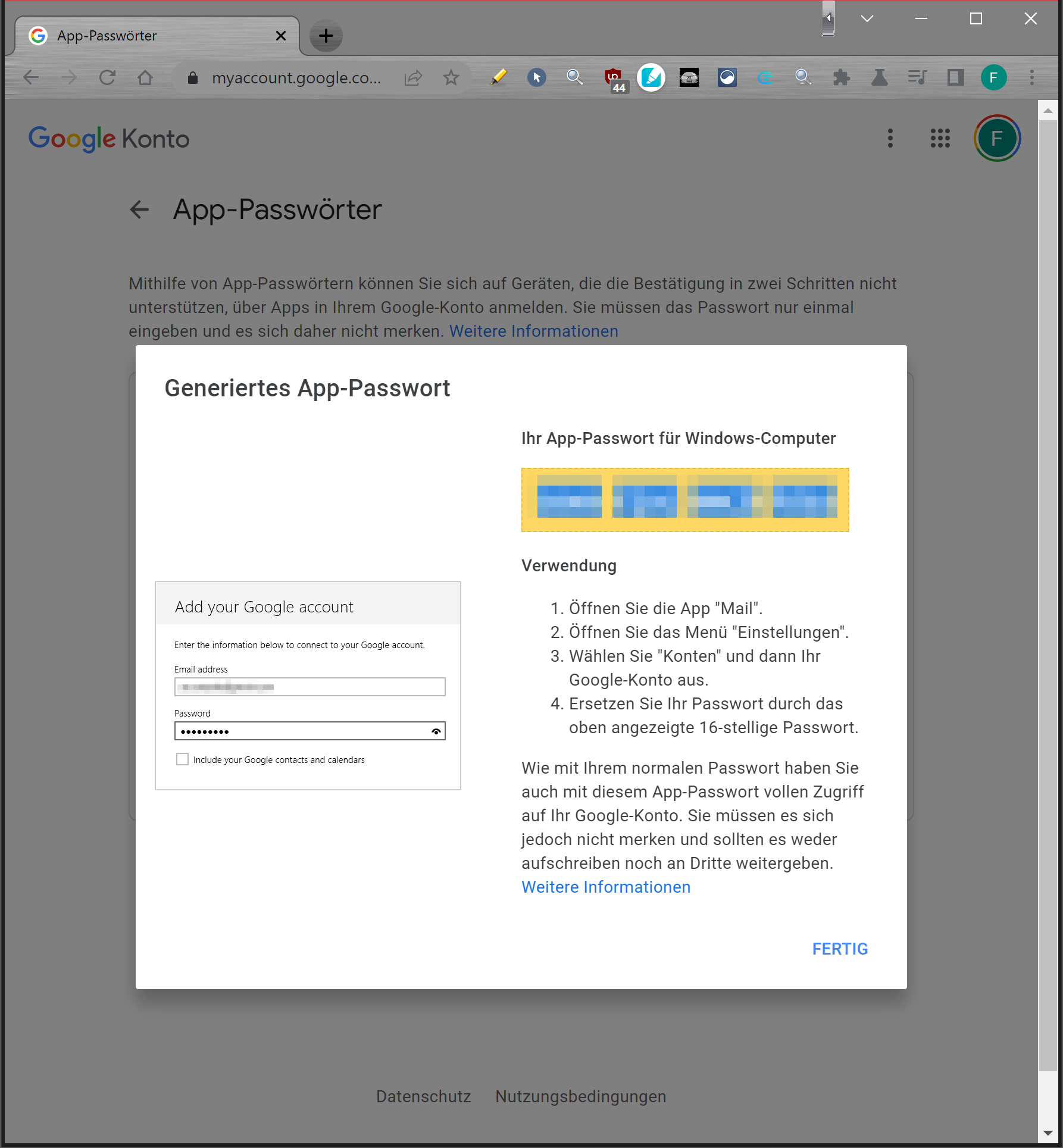This screenshot has height=1148, width=1063.
Task: Open a new browser tab
Action: point(326,36)
